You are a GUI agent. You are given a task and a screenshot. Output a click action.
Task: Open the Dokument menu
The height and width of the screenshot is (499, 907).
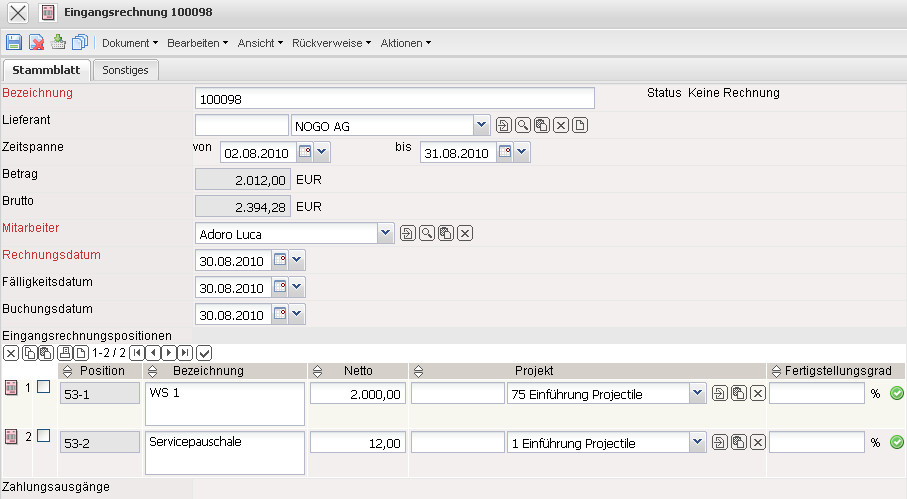(x=130, y=43)
